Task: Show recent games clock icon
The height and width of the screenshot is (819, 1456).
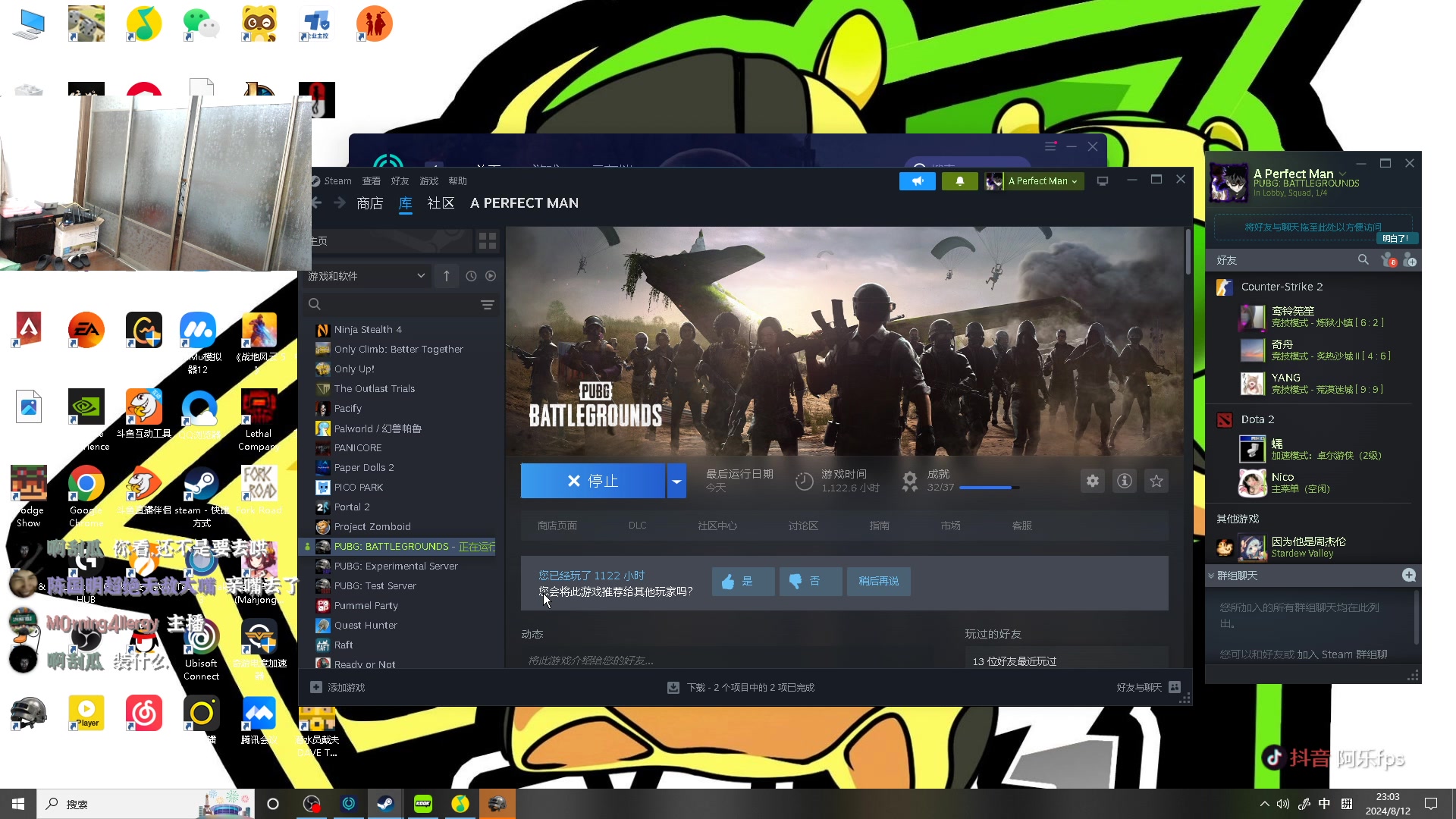Action: point(471,276)
